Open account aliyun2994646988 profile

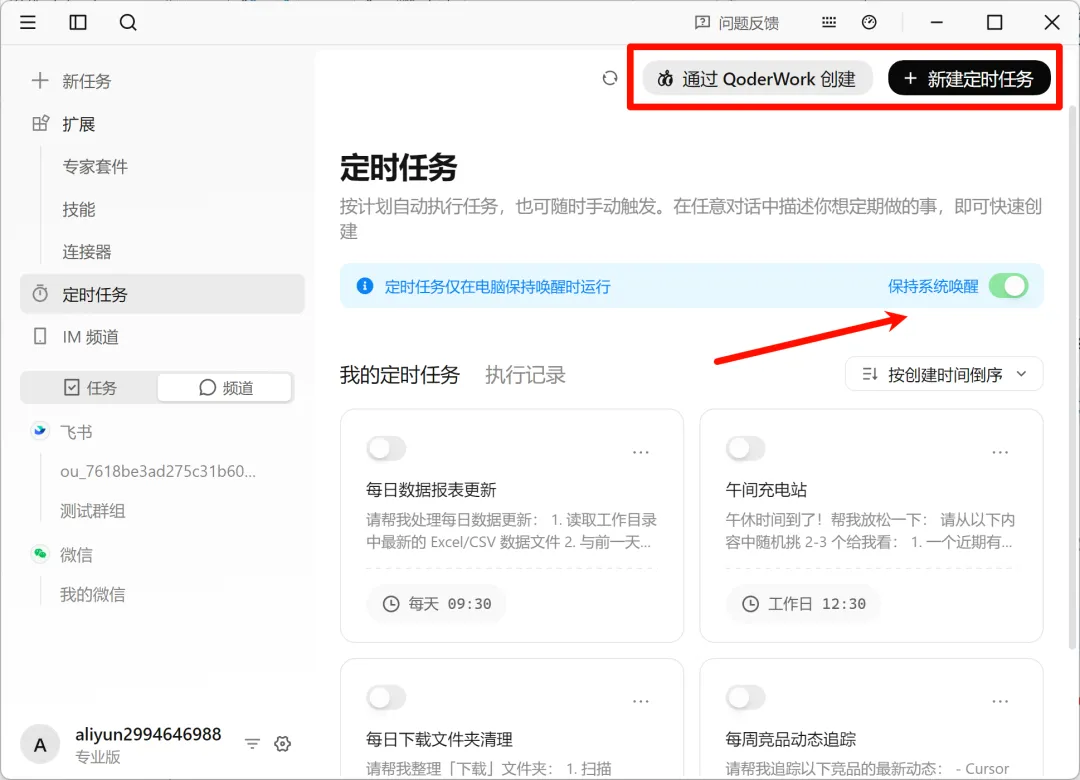(x=148, y=735)
